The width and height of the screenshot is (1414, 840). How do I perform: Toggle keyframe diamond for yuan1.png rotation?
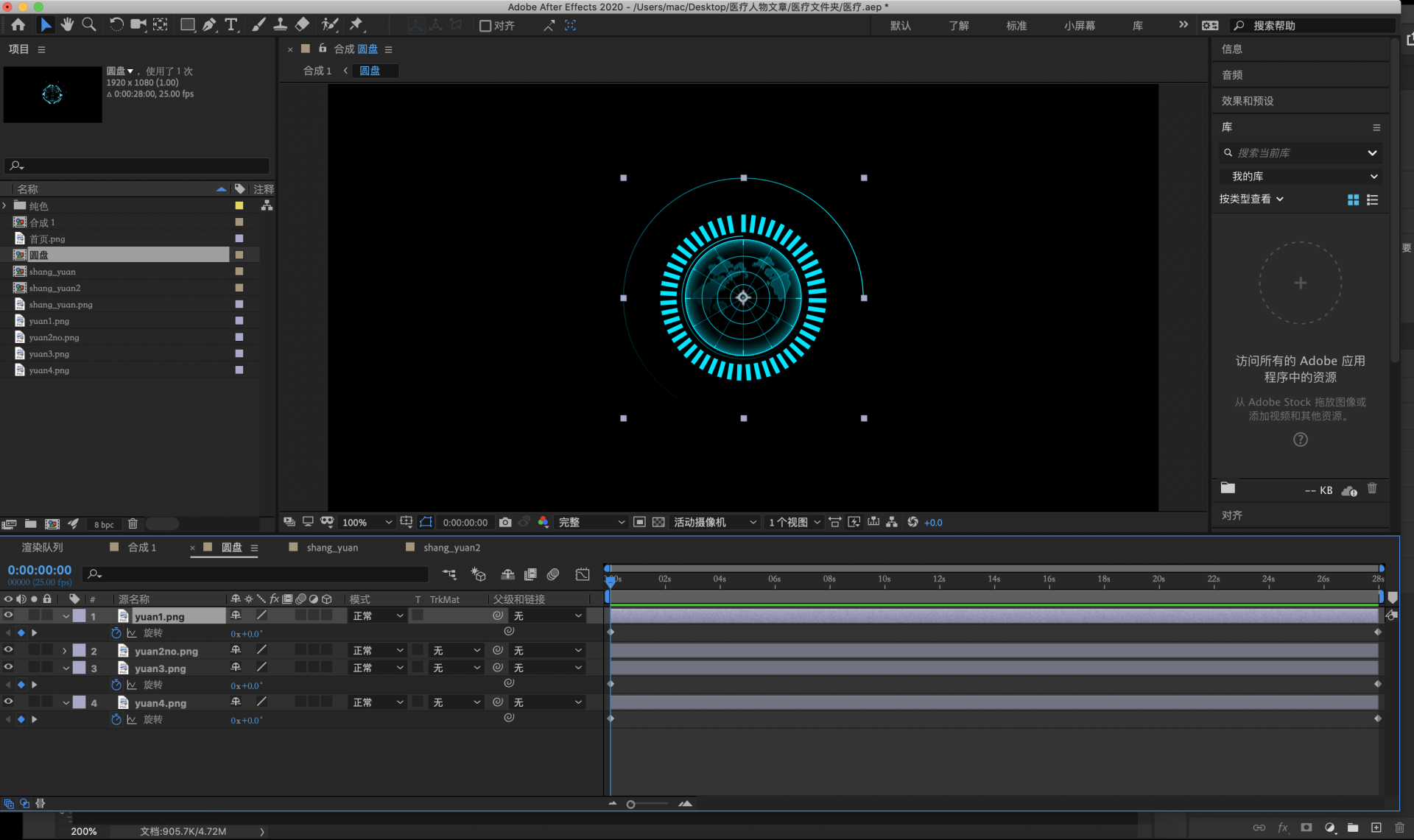point(21,633)
